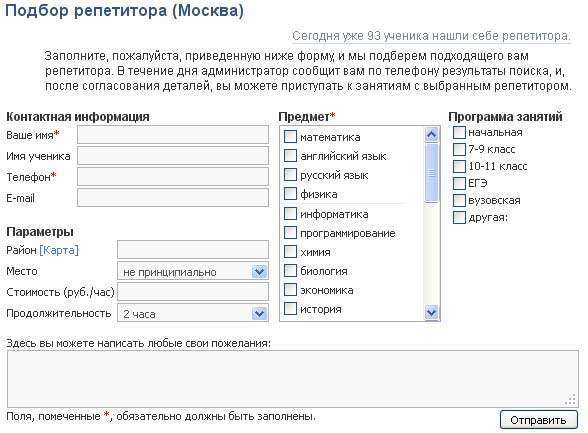This screenshot has height=433, width=588.
Task: Tick the вузовская program checkbox
Action: click(459, 200)
